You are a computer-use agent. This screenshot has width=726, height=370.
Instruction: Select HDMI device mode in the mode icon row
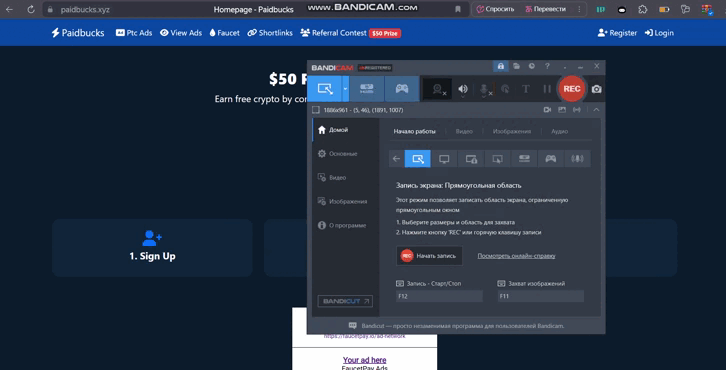click(x=524, y=159)
